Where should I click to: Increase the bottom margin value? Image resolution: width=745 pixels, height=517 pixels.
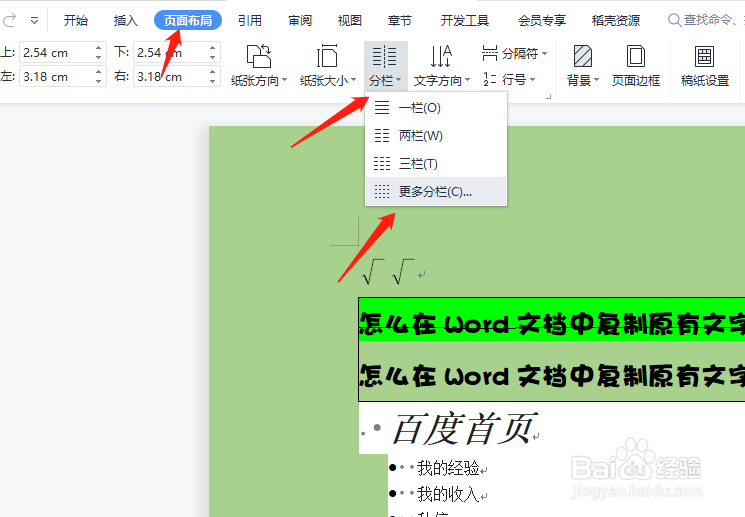tap(212, 48)
